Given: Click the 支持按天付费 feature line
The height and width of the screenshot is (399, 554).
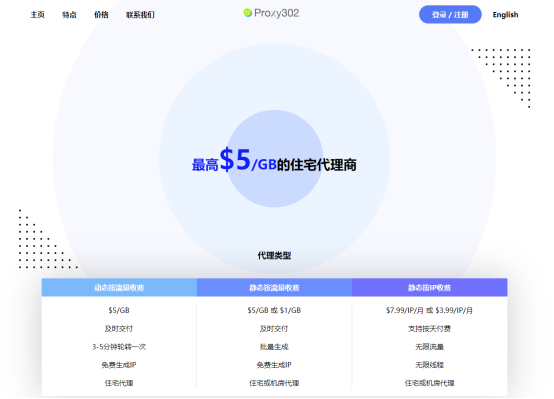Looking at the screenshot, I should [x=429, y=329].
